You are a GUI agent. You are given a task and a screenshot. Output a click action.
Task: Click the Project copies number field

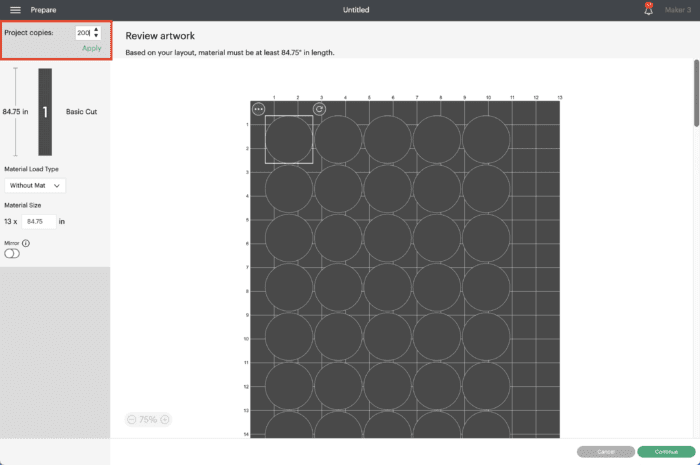pyautogui.click(x=82, y=33)
